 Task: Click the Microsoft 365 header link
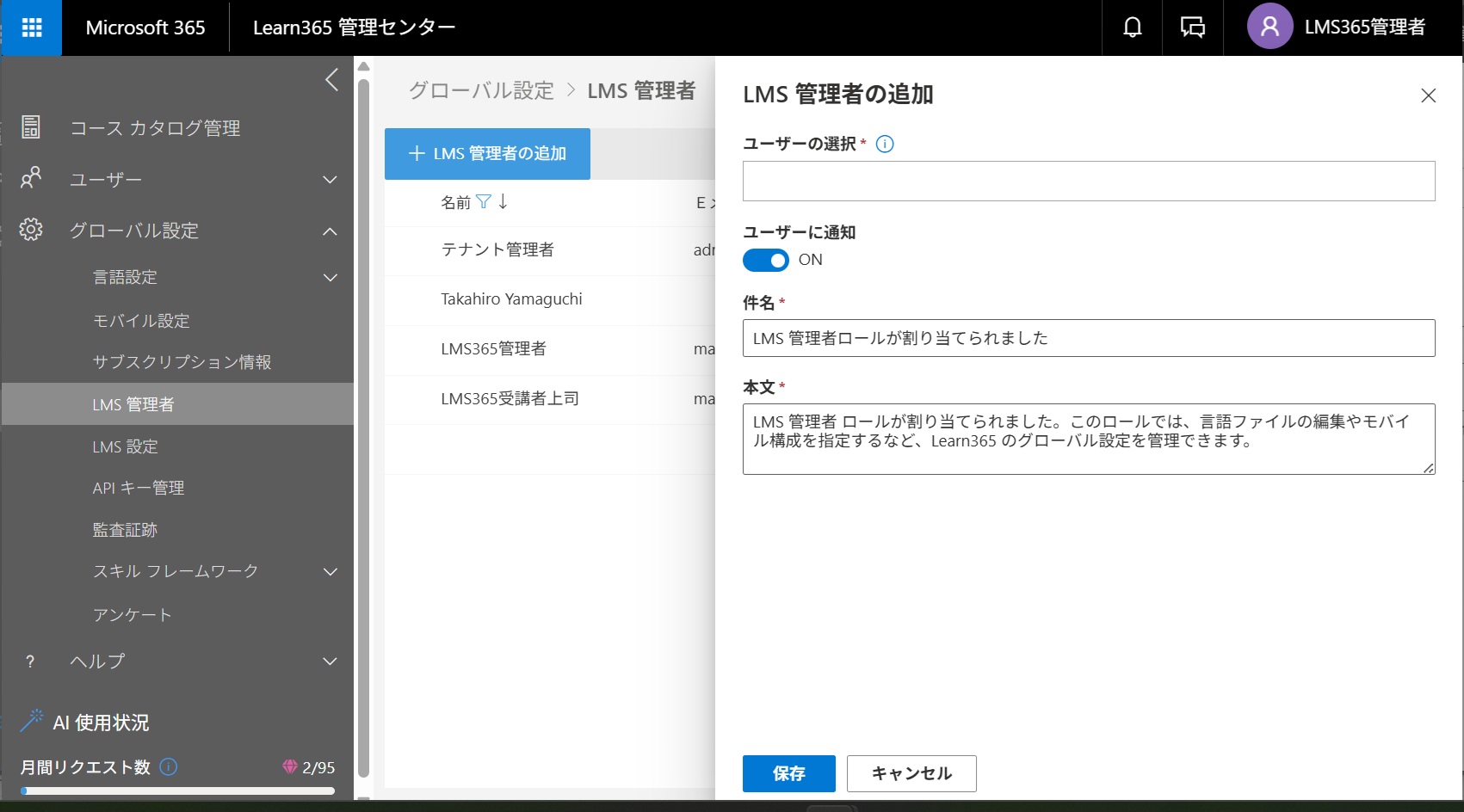[x=145, y=28]
